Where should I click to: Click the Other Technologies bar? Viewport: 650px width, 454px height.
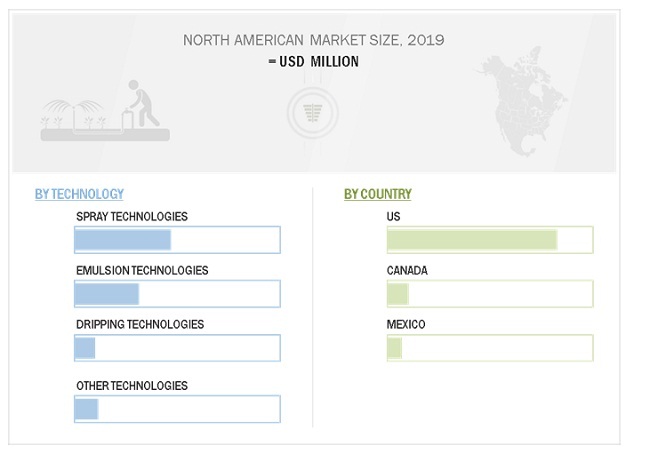point(87,409)
